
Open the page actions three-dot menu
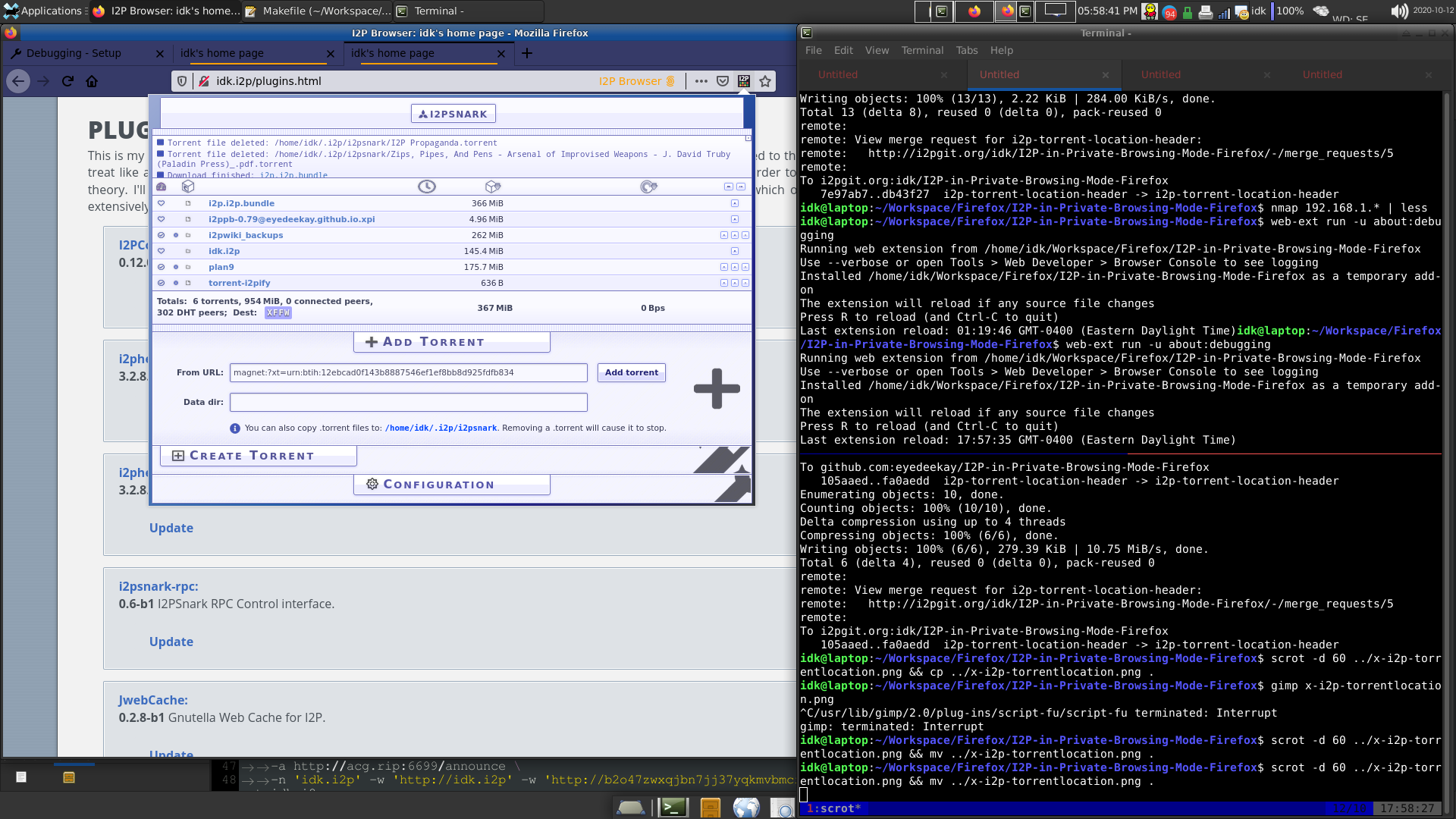pos(701,81)
